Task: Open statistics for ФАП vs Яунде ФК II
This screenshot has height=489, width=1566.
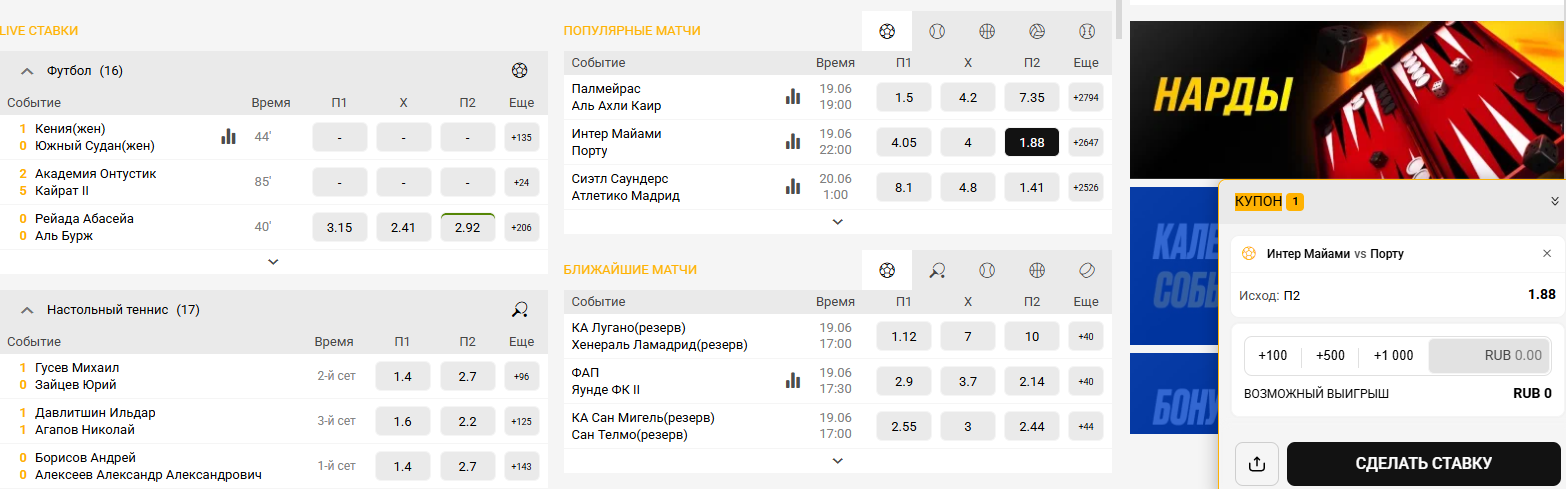Action: pyautogui.click(x=793, y=381)
